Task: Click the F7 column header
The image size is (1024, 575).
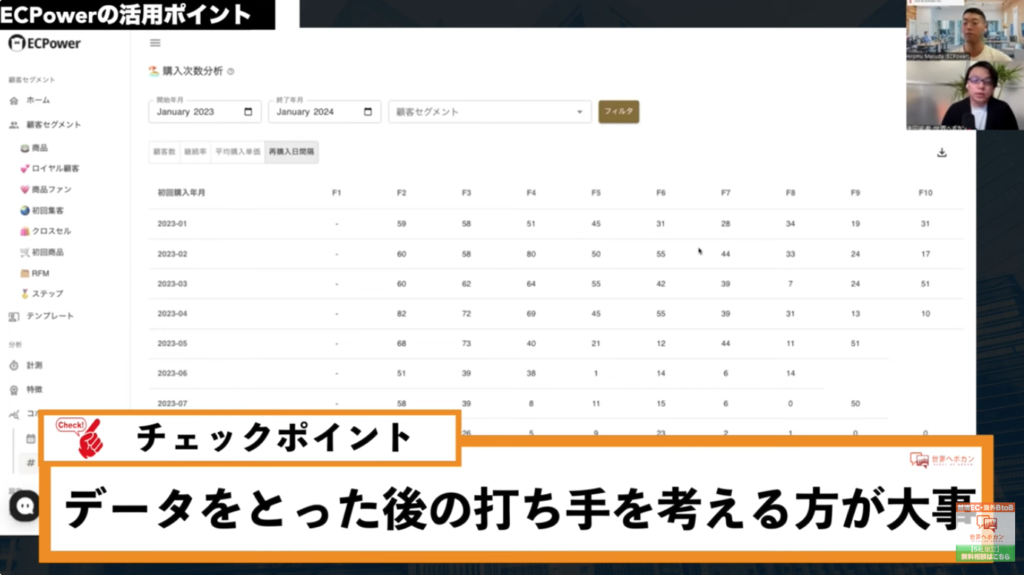Action: [x=726, y=193]
